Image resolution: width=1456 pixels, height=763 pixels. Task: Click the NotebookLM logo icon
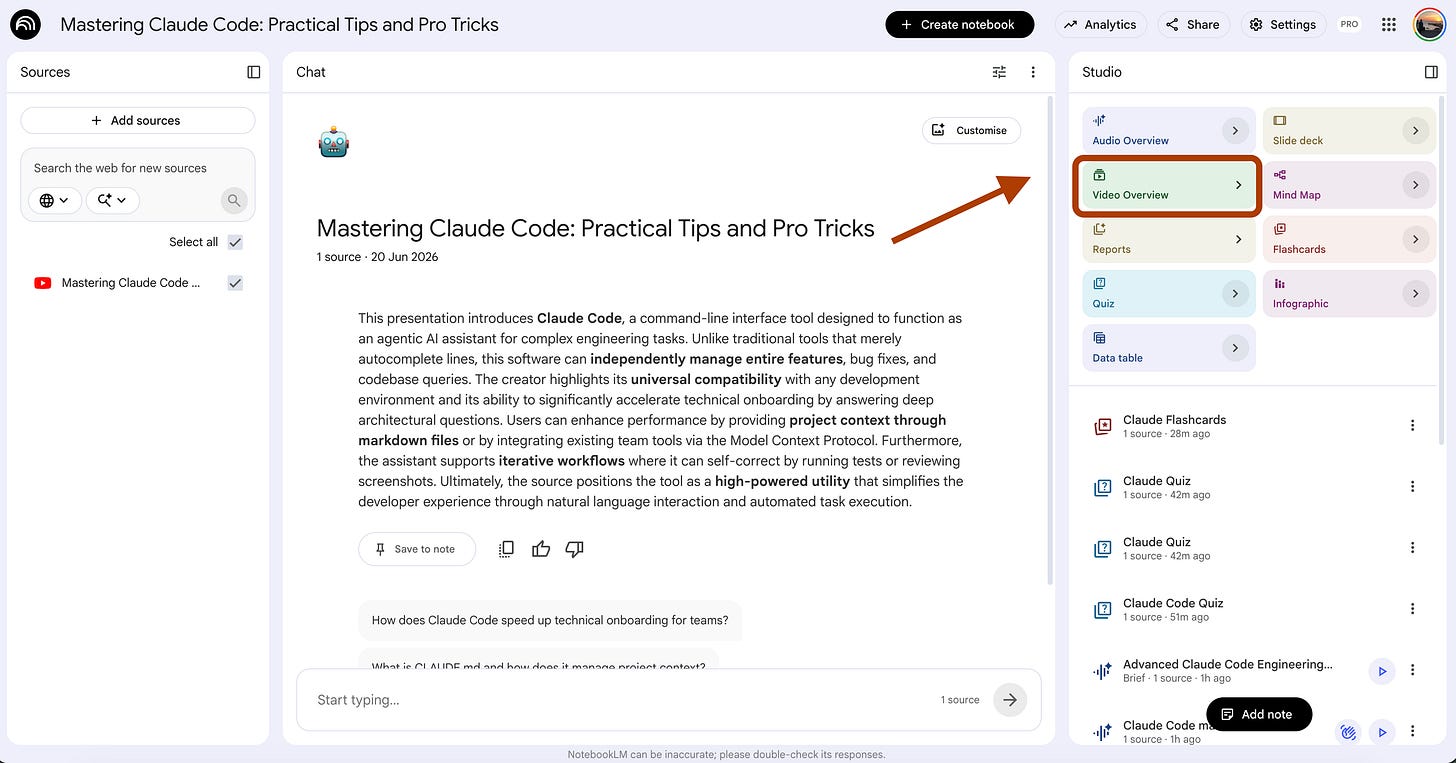tap(25, 24)
